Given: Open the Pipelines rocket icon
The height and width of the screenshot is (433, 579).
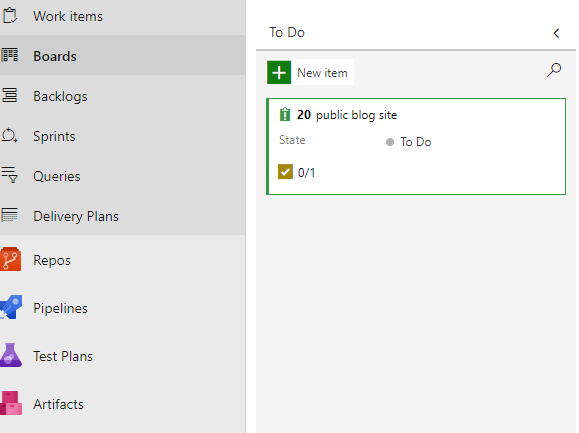Looking at the screenshot, I should [11, 307].
